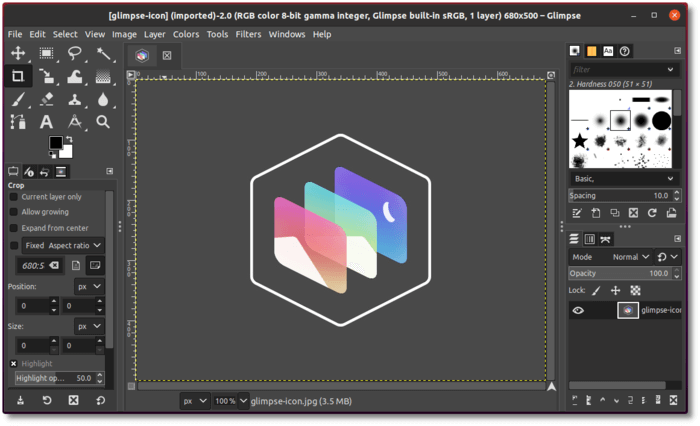
Task: Select the Eraser tool
Action: coord(46,99)
